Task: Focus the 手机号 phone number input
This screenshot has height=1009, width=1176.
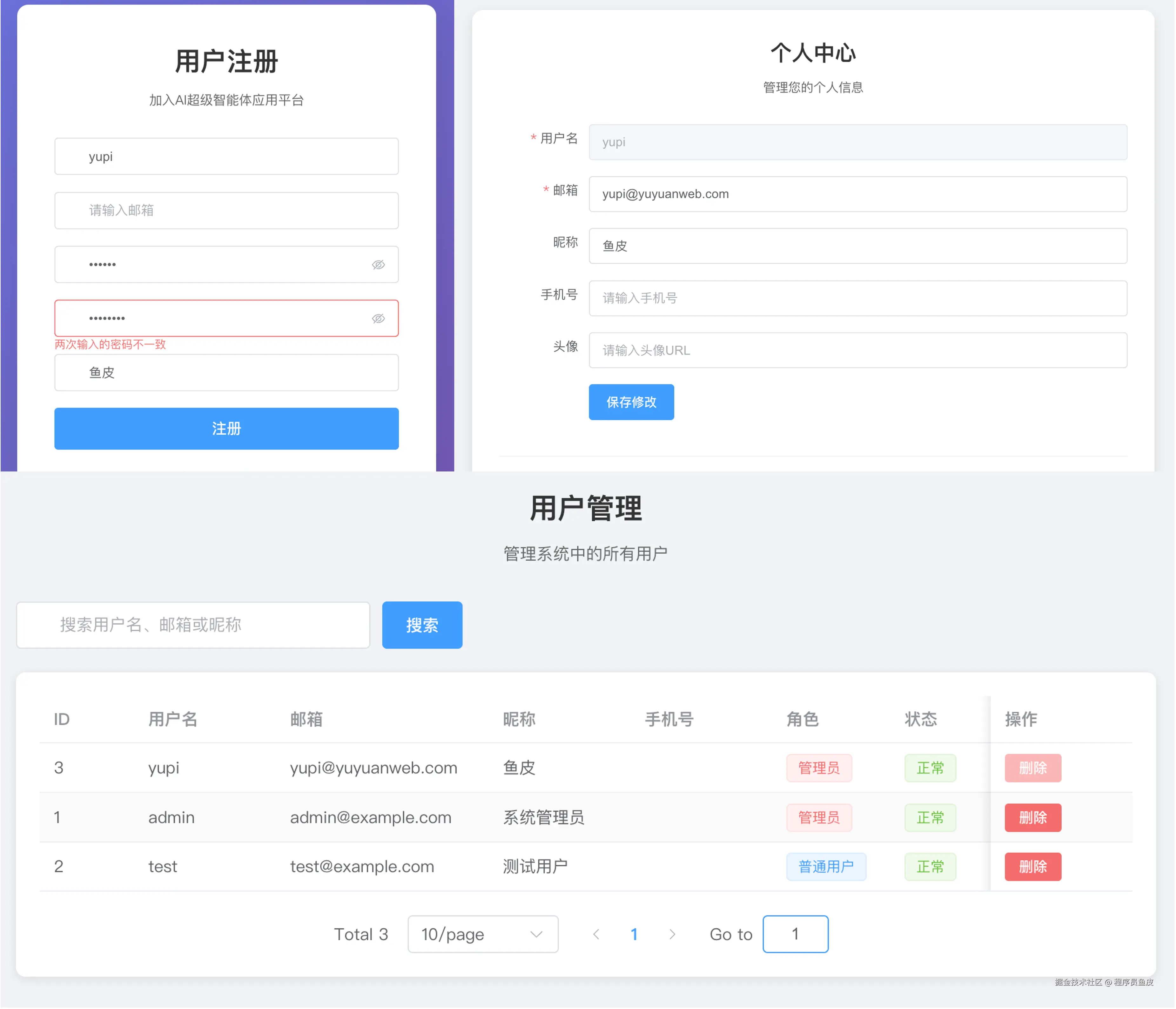Action: (857, 298)
